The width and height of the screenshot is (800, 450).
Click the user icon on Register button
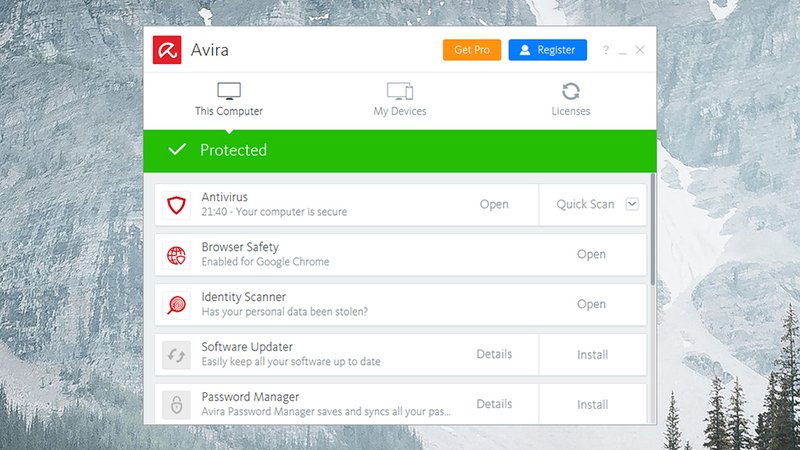[525, 50]
